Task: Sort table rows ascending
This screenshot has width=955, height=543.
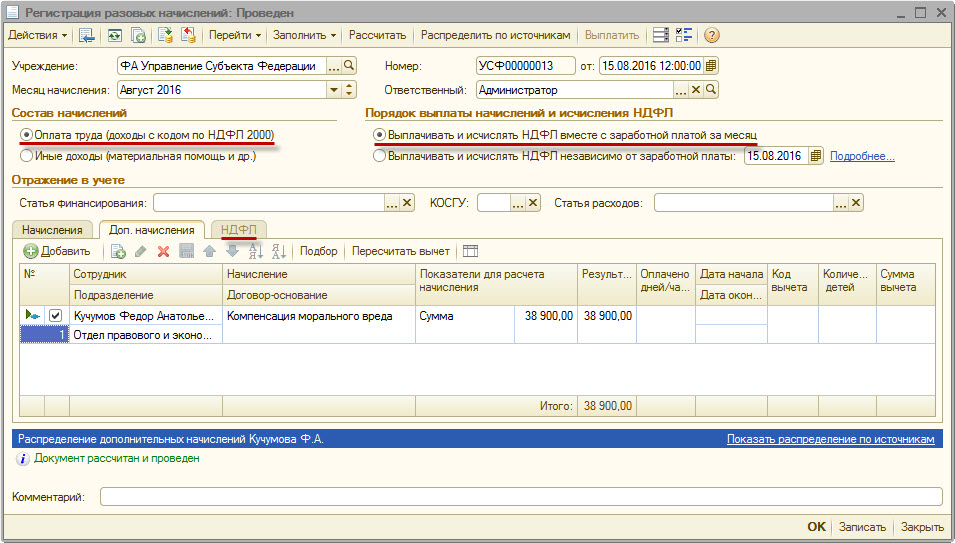Action: point(255,251)
